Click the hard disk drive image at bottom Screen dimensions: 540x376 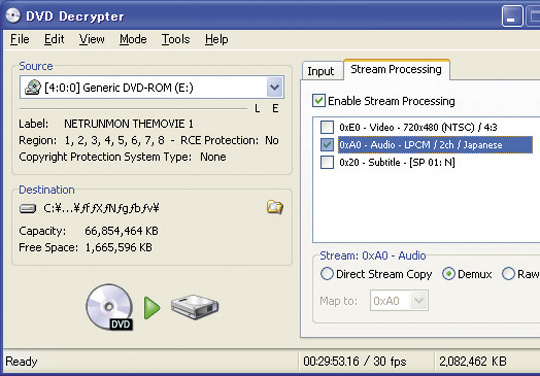195,306
